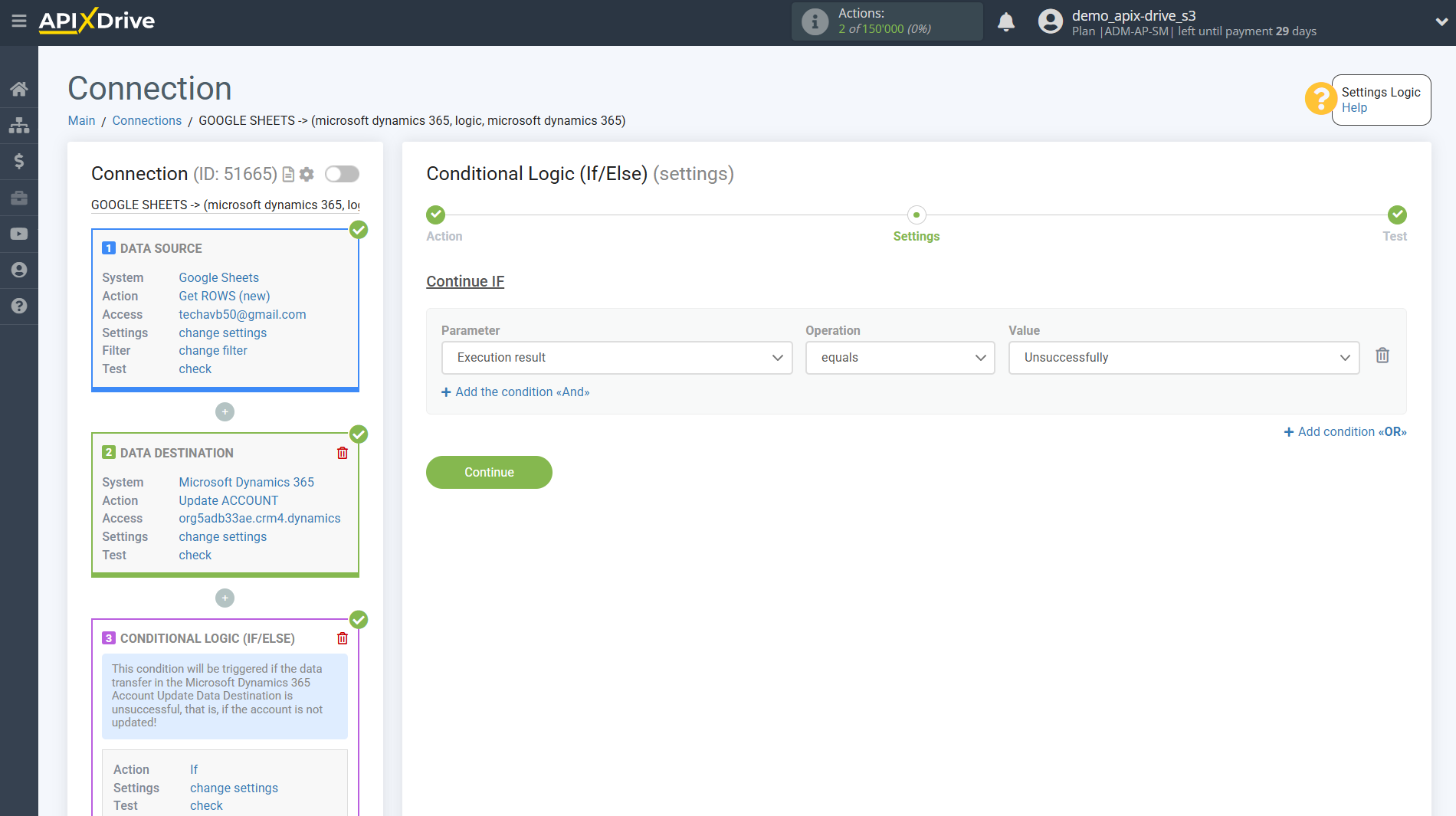This screenshot has width=1456, height=816.
Task: Open the help question sidebar icon
Action: (19, 306)
